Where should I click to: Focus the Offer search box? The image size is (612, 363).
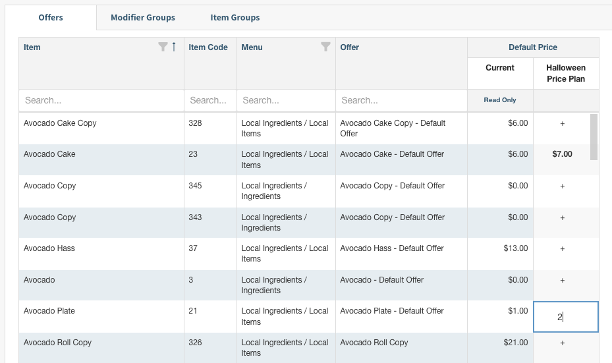(x=401, y=100)
